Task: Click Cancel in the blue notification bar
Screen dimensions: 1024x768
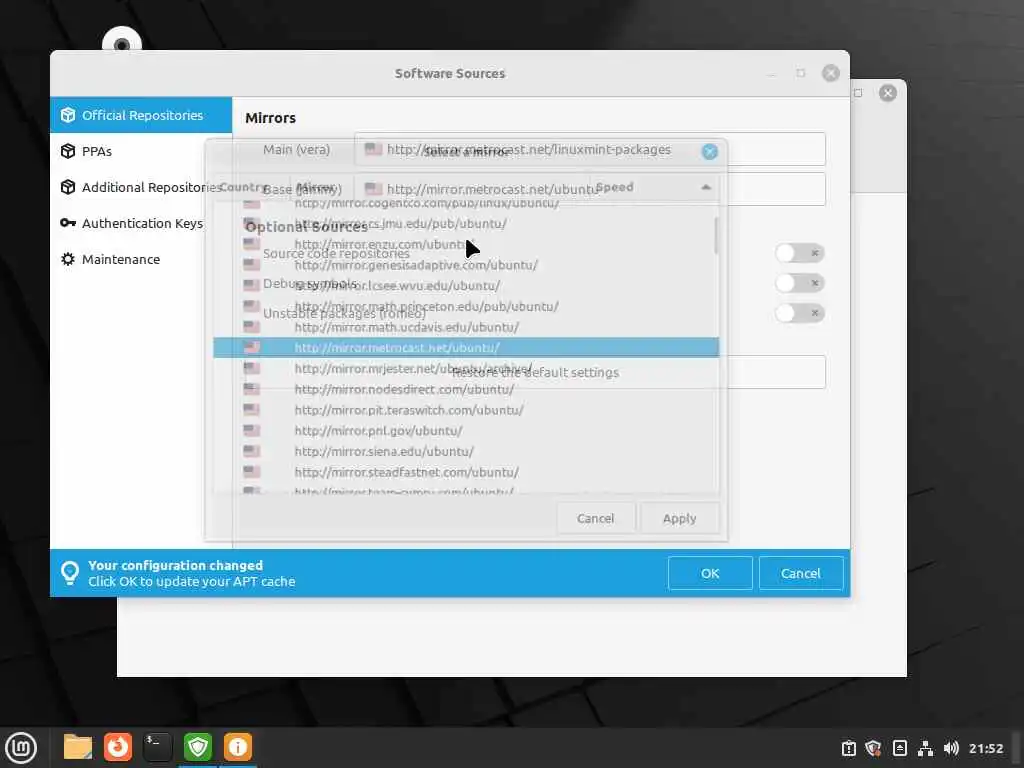Action: [801, 573]
